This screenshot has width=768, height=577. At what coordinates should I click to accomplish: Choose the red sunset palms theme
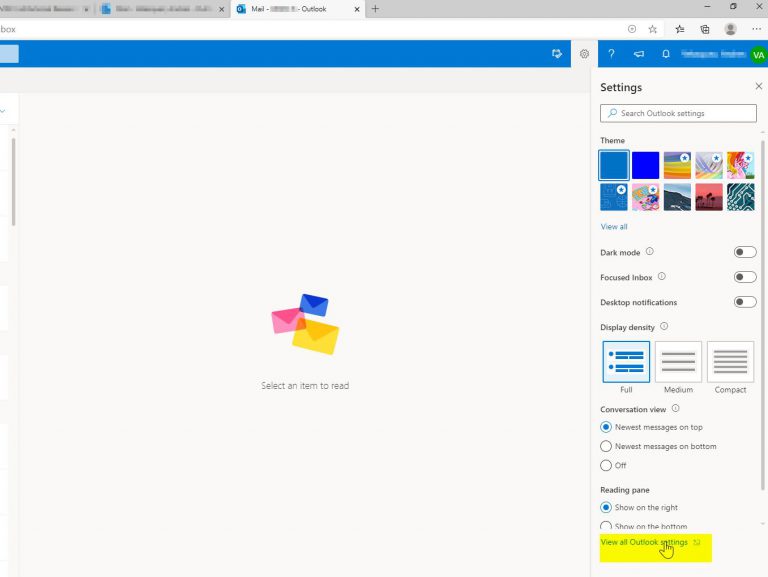click(709, 197)
